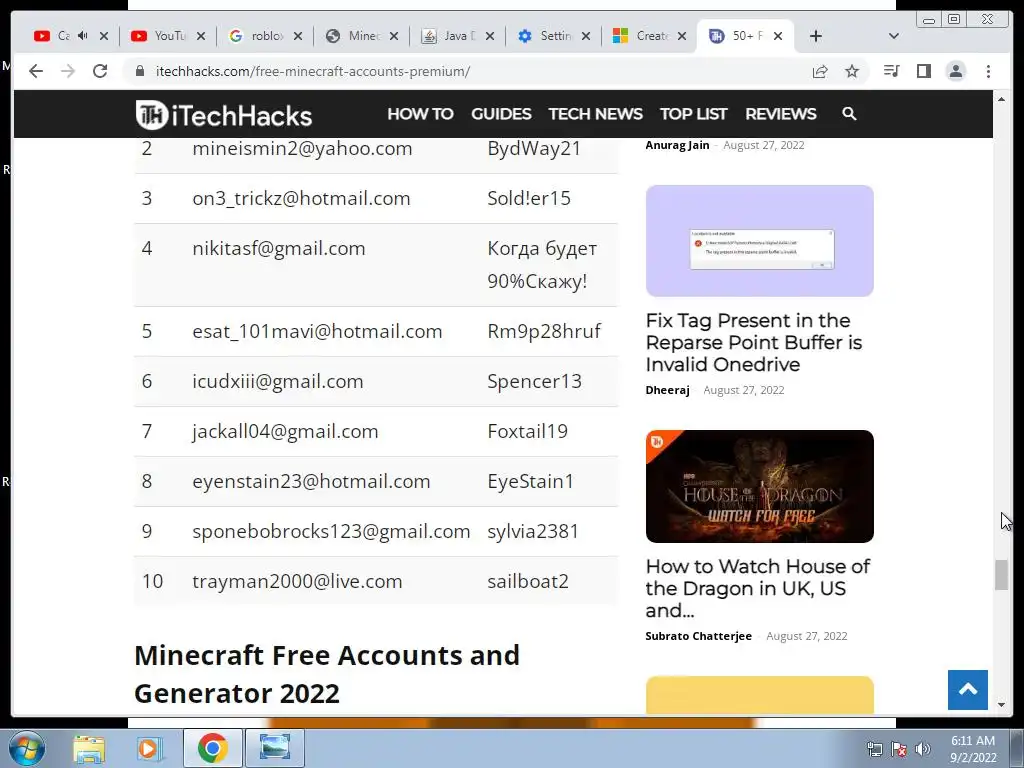Image resolution: width=1024 pixels, height=768 pixels.
Task: Click author Dheeraj link
Action: pyautogui.click(x=667, y=390)
